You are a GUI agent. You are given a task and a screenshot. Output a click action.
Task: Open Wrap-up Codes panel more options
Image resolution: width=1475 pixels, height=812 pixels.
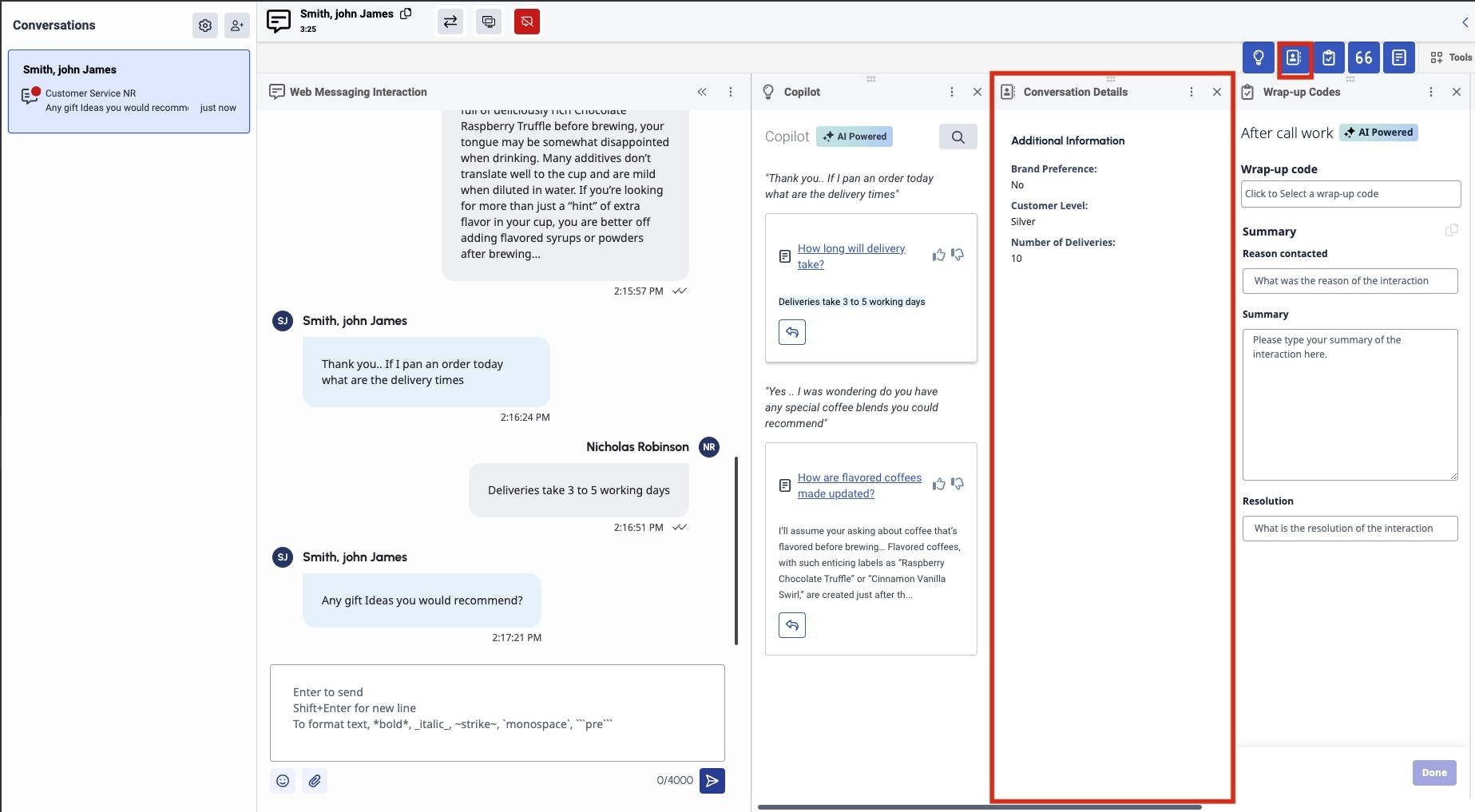click(x=1431, y=92)
